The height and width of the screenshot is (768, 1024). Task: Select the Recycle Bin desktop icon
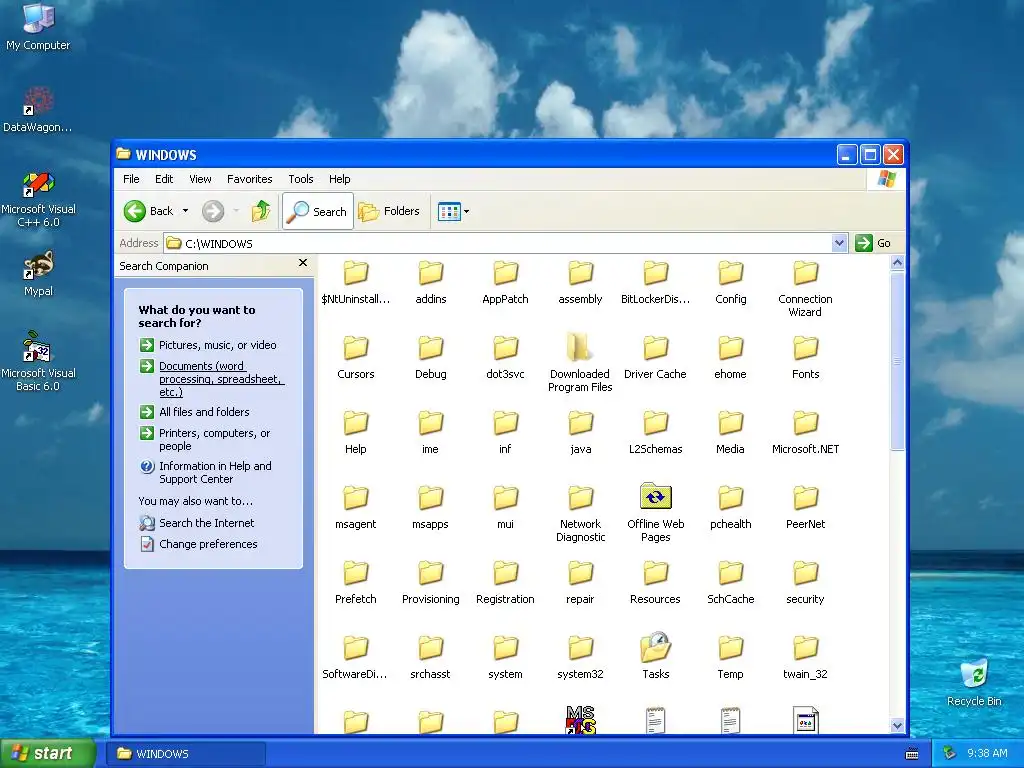point(974,683)
